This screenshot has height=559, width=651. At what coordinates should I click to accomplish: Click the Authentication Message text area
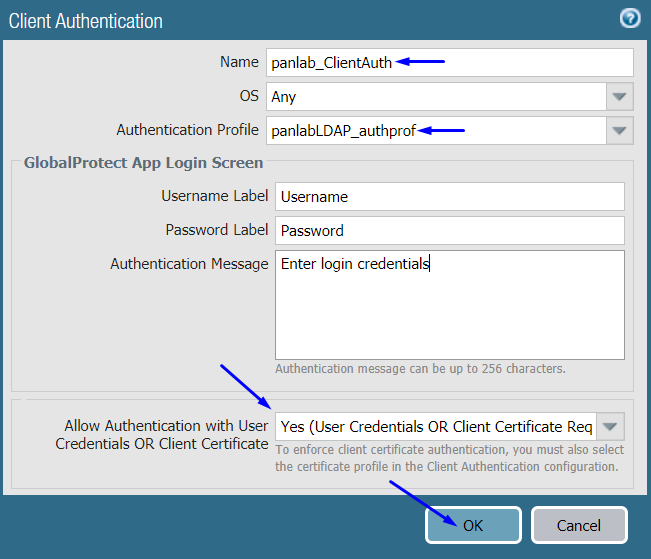450,305
